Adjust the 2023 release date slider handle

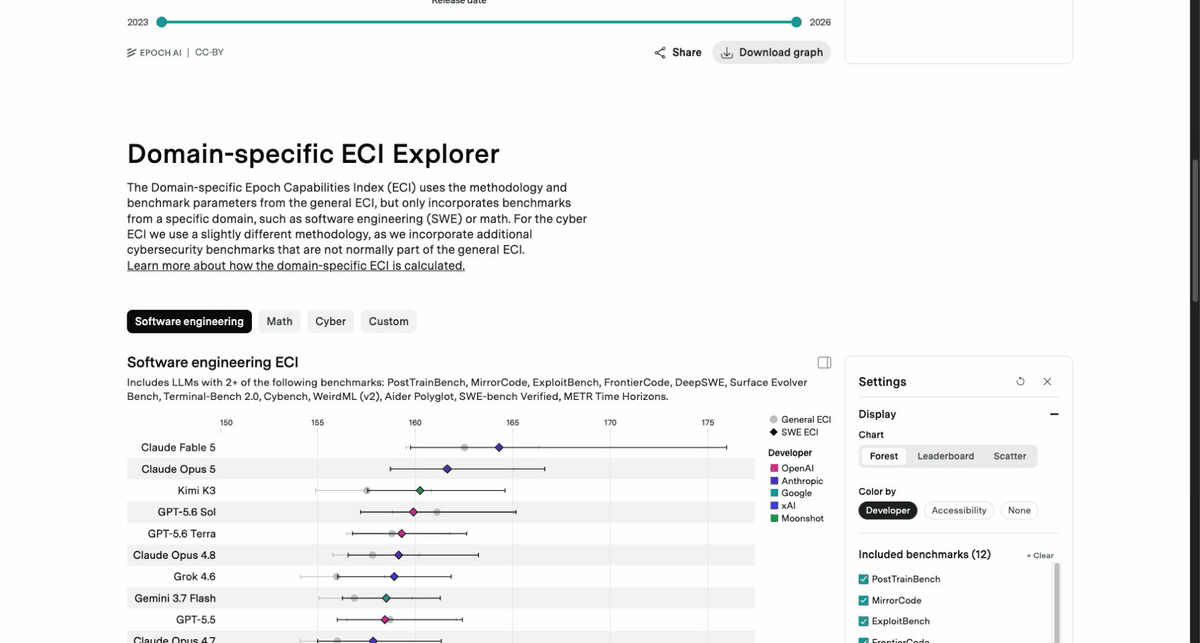tap(162, 21)
